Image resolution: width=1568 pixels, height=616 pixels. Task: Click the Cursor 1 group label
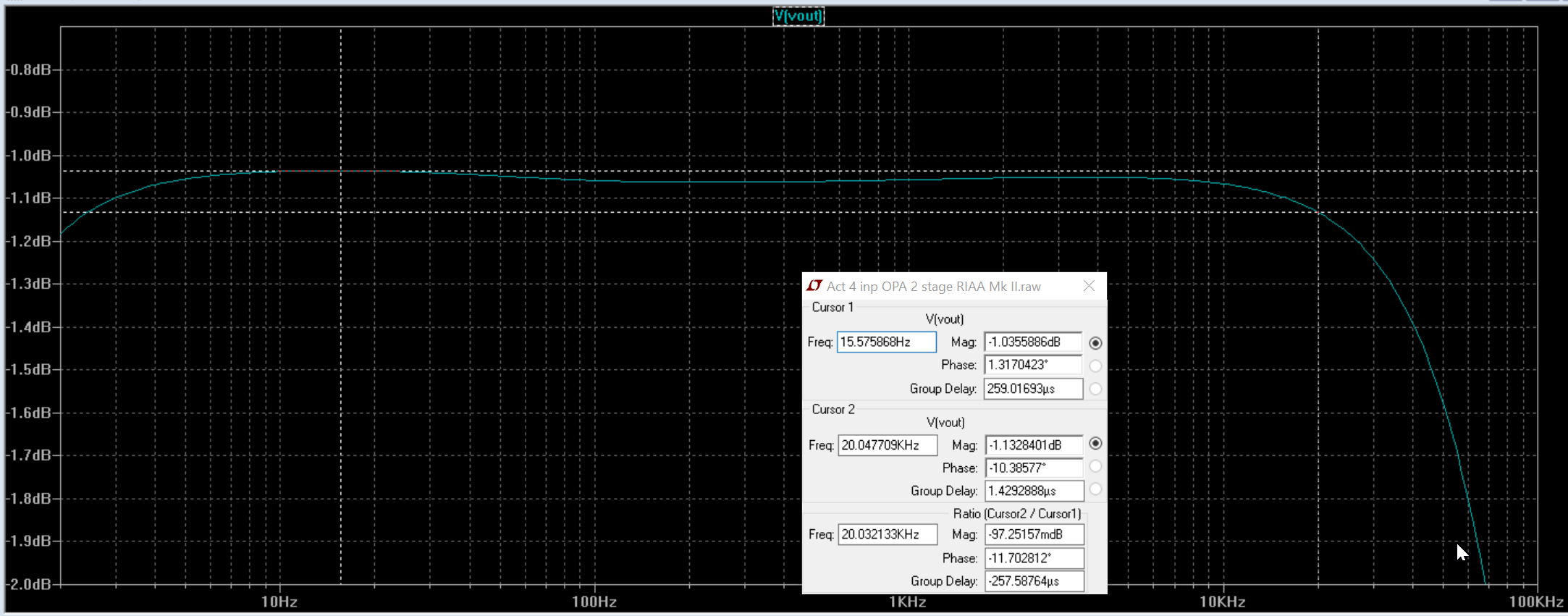pos(833,307)
